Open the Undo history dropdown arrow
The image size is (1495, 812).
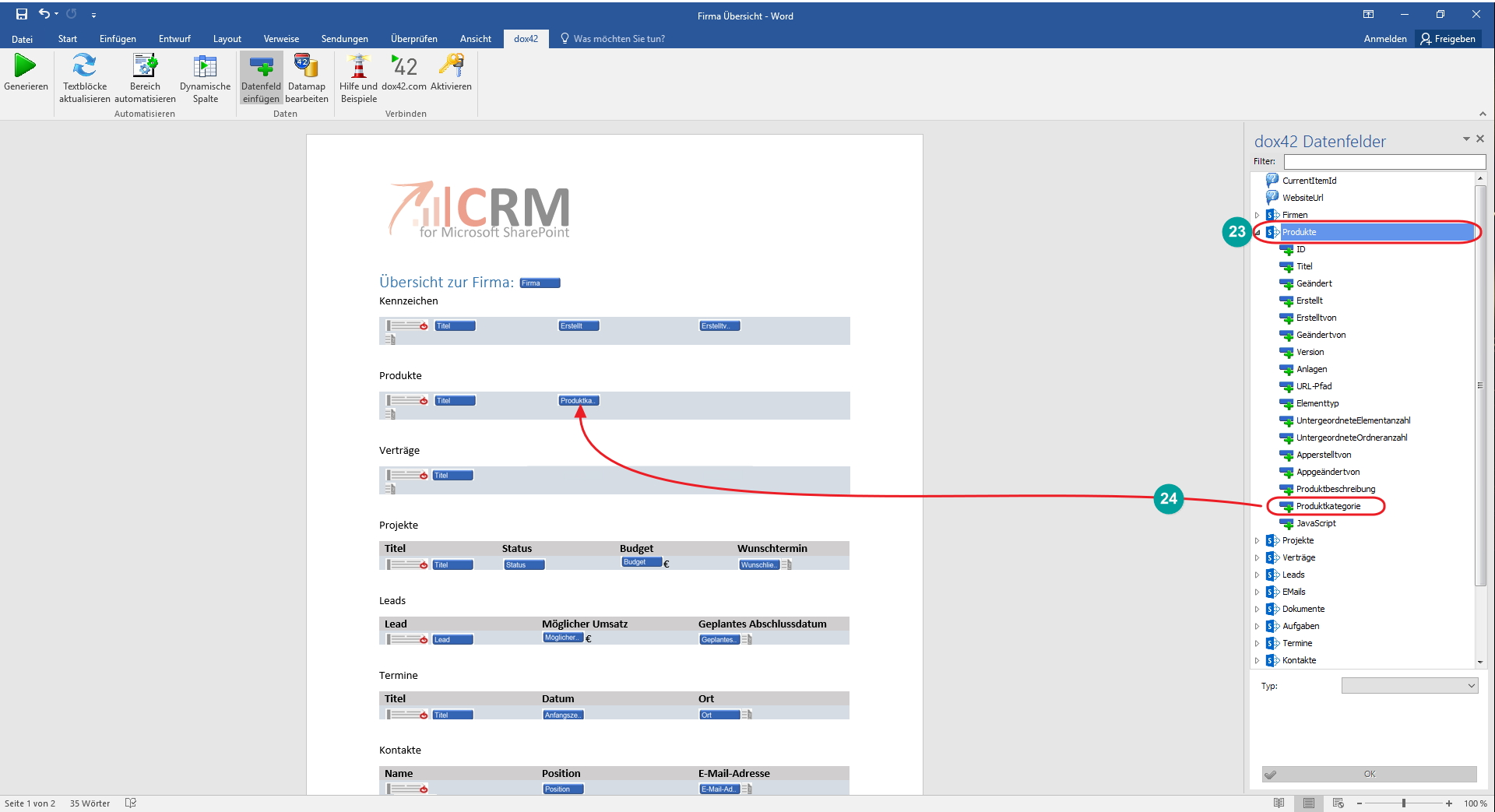coord(57,14)
